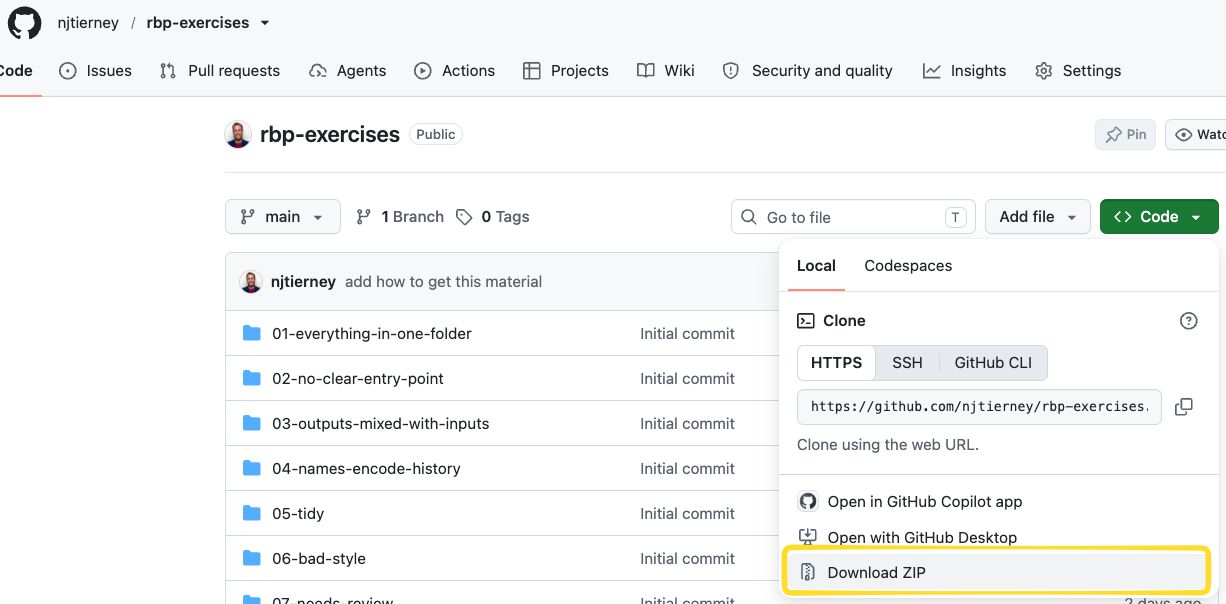This screenshot has width=1226, height=604.
Task: Pin this repository with the Pin button
Action: (x=1126, y=134)
